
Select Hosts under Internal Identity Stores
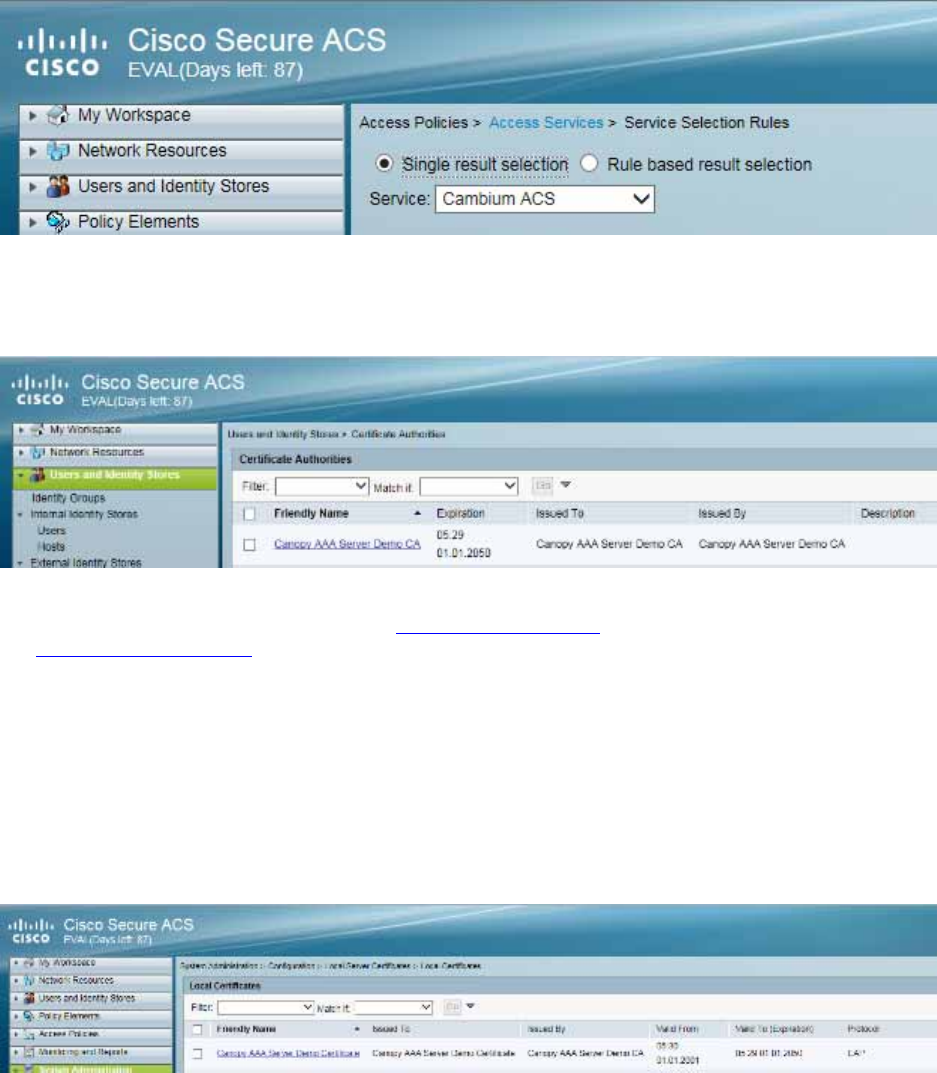(51, 547)
